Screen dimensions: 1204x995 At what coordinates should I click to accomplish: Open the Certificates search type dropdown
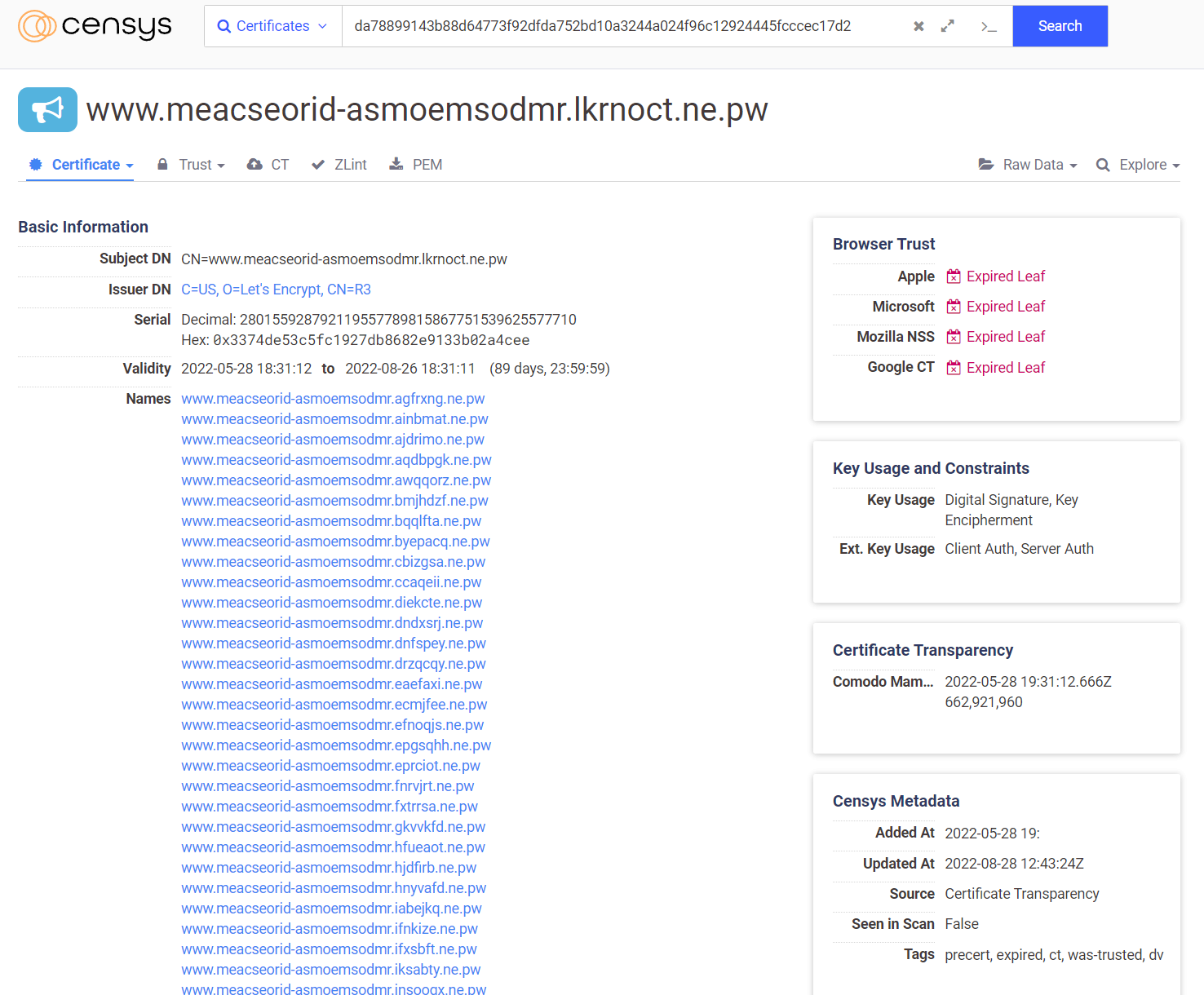click(272, 26)
